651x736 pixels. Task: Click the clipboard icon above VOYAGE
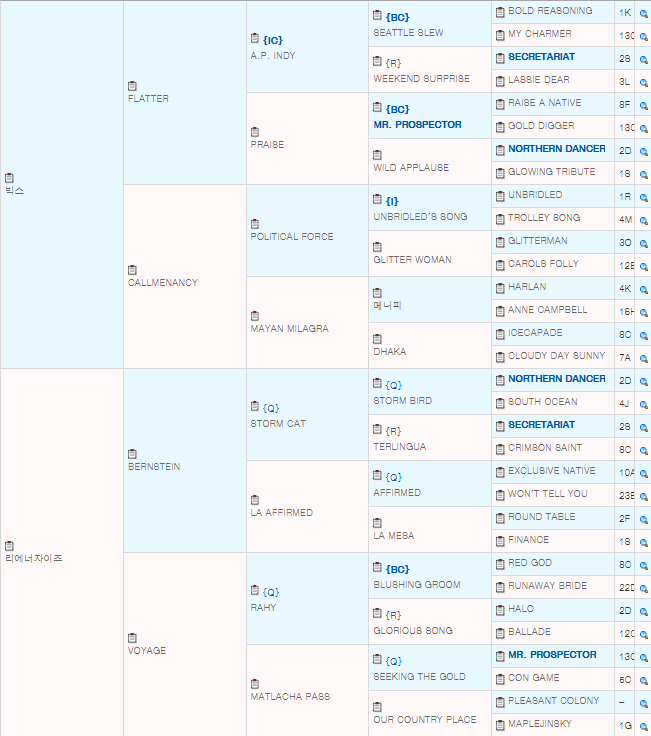133,638
